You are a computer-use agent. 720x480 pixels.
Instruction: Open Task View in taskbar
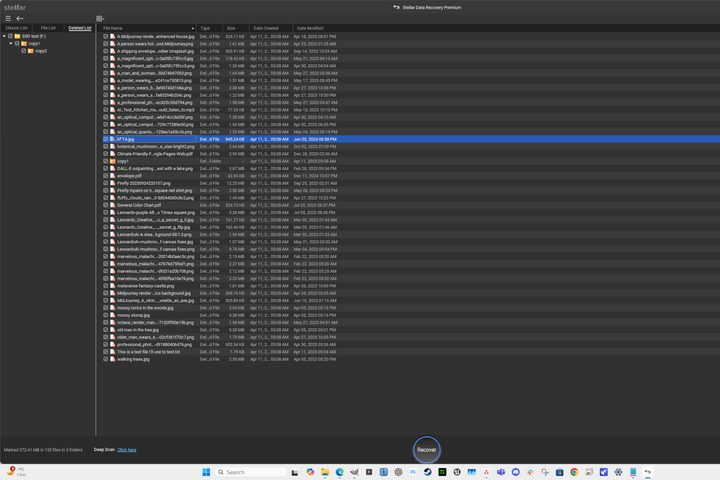click(x=295, y=472)
